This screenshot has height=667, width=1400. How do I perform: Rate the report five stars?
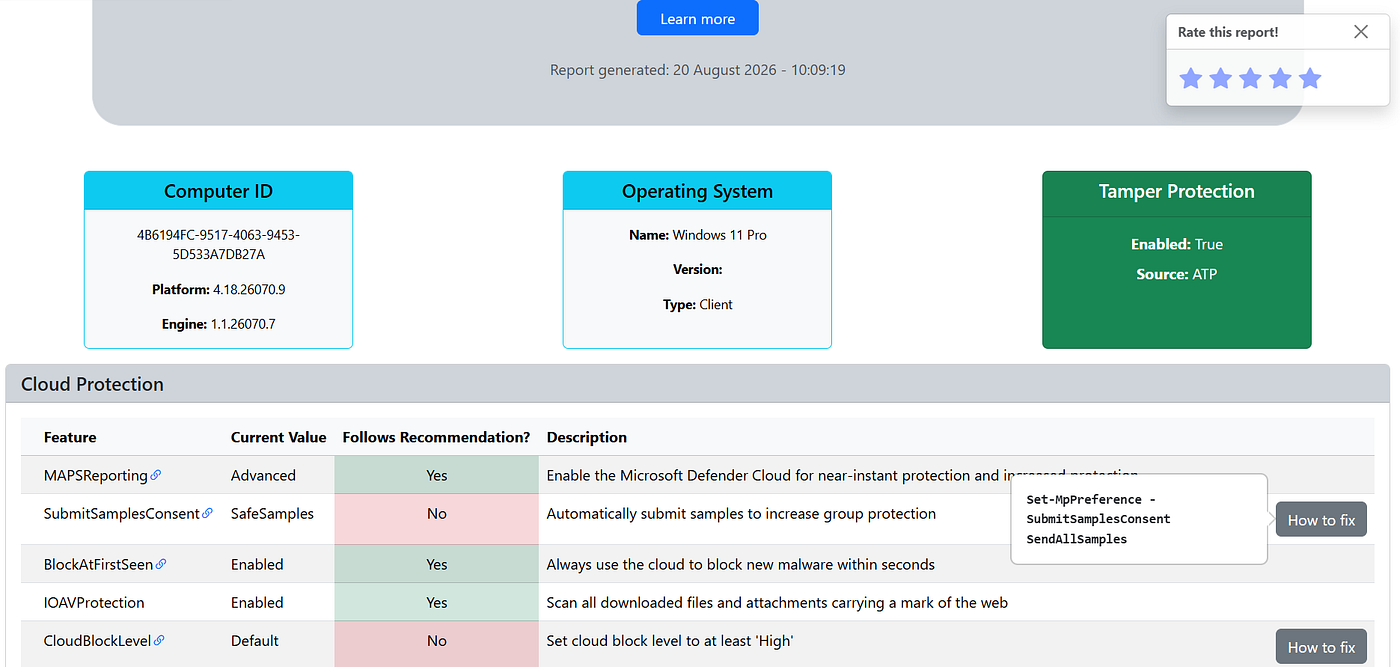tap(1310, 78)
